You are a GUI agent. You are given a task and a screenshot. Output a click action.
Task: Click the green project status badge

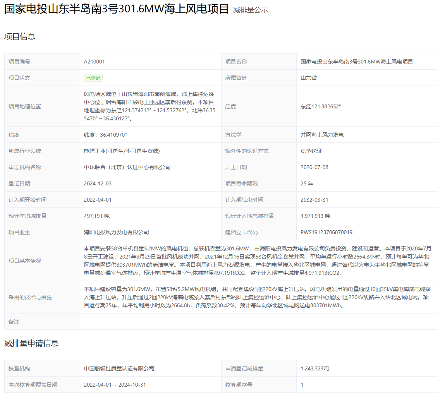(x=93, y=78)
